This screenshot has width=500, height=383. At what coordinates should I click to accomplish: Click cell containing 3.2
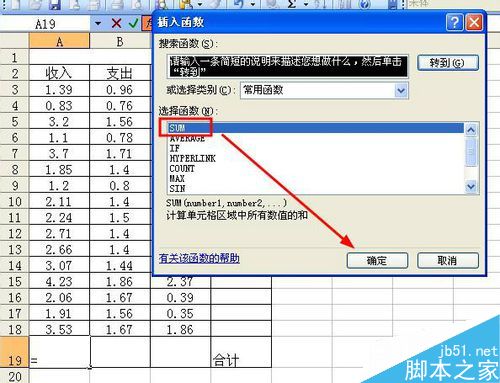59,121
